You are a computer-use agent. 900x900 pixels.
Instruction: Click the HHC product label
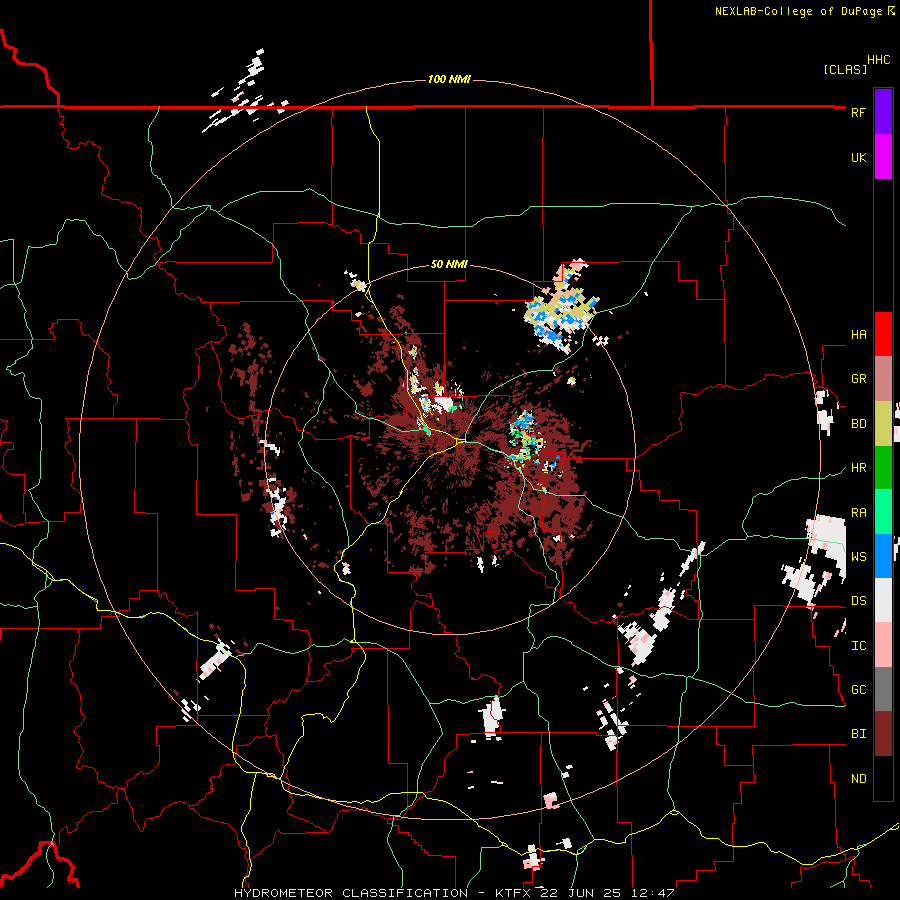point(879,60)
